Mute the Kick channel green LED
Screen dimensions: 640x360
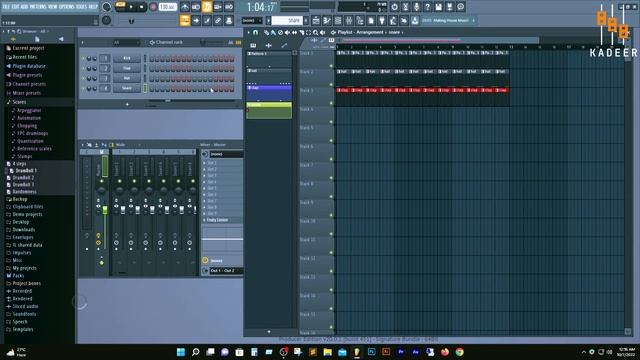point(84,58)
